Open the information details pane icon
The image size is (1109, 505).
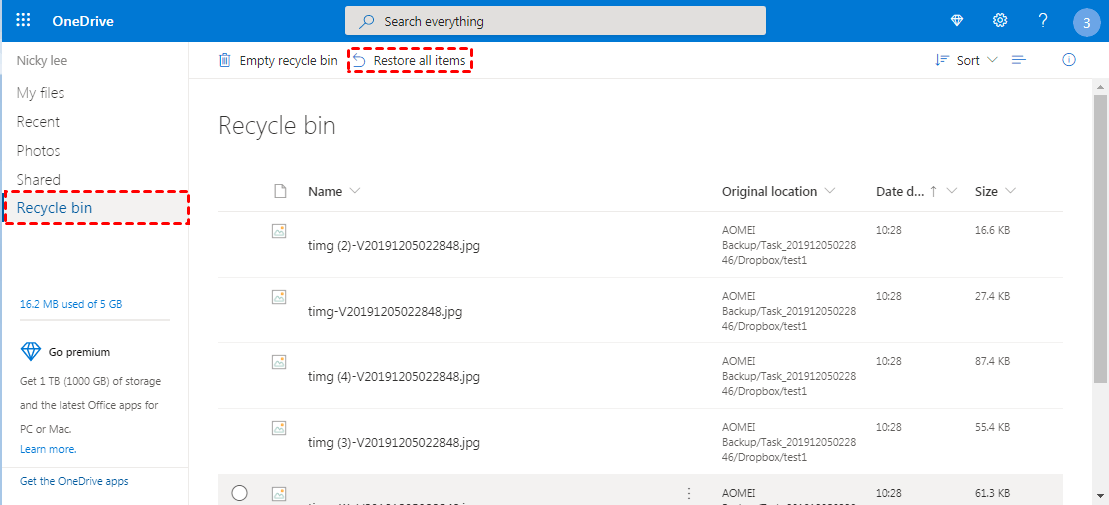point(1069,60)
